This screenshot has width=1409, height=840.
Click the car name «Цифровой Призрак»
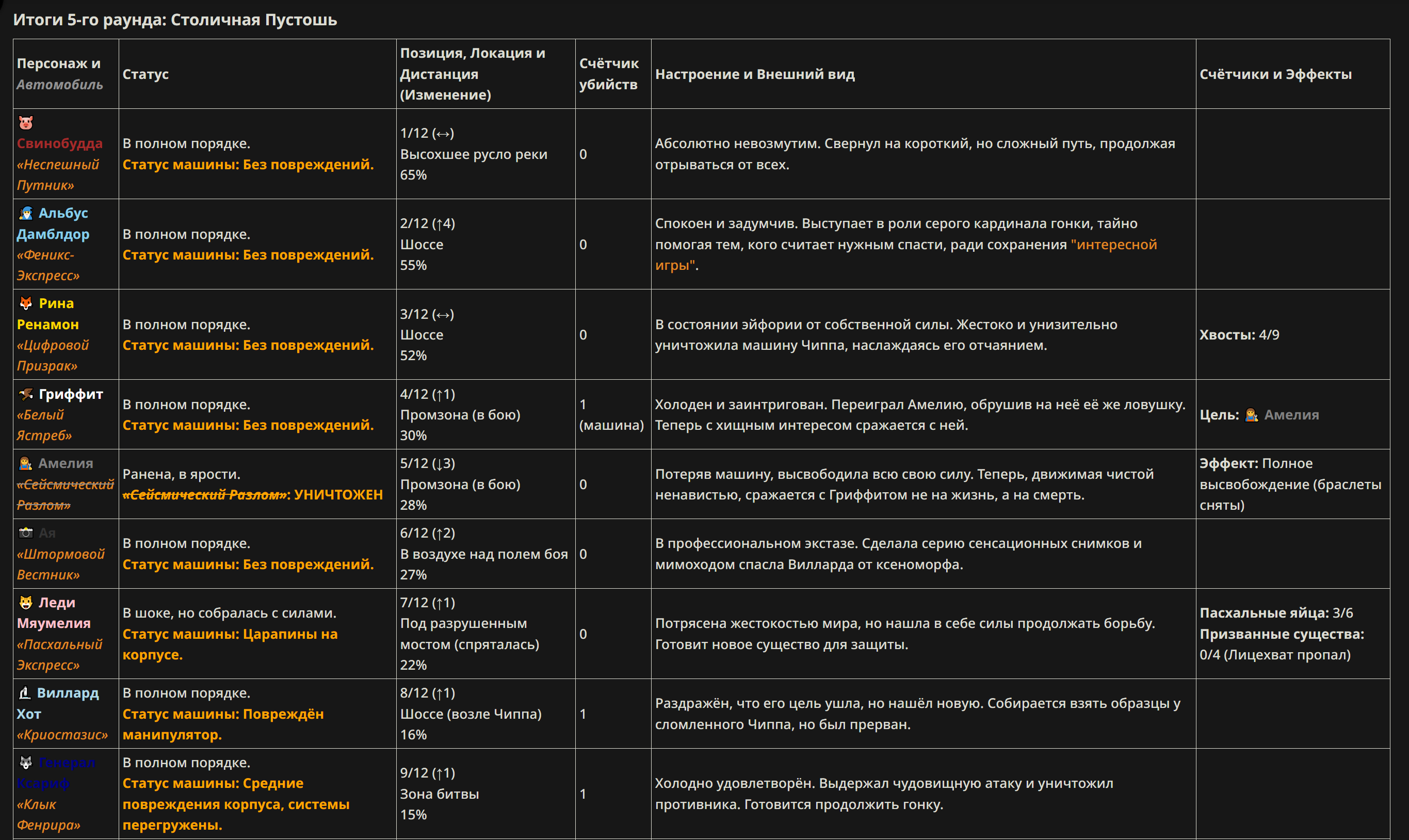tap(53, 355)
